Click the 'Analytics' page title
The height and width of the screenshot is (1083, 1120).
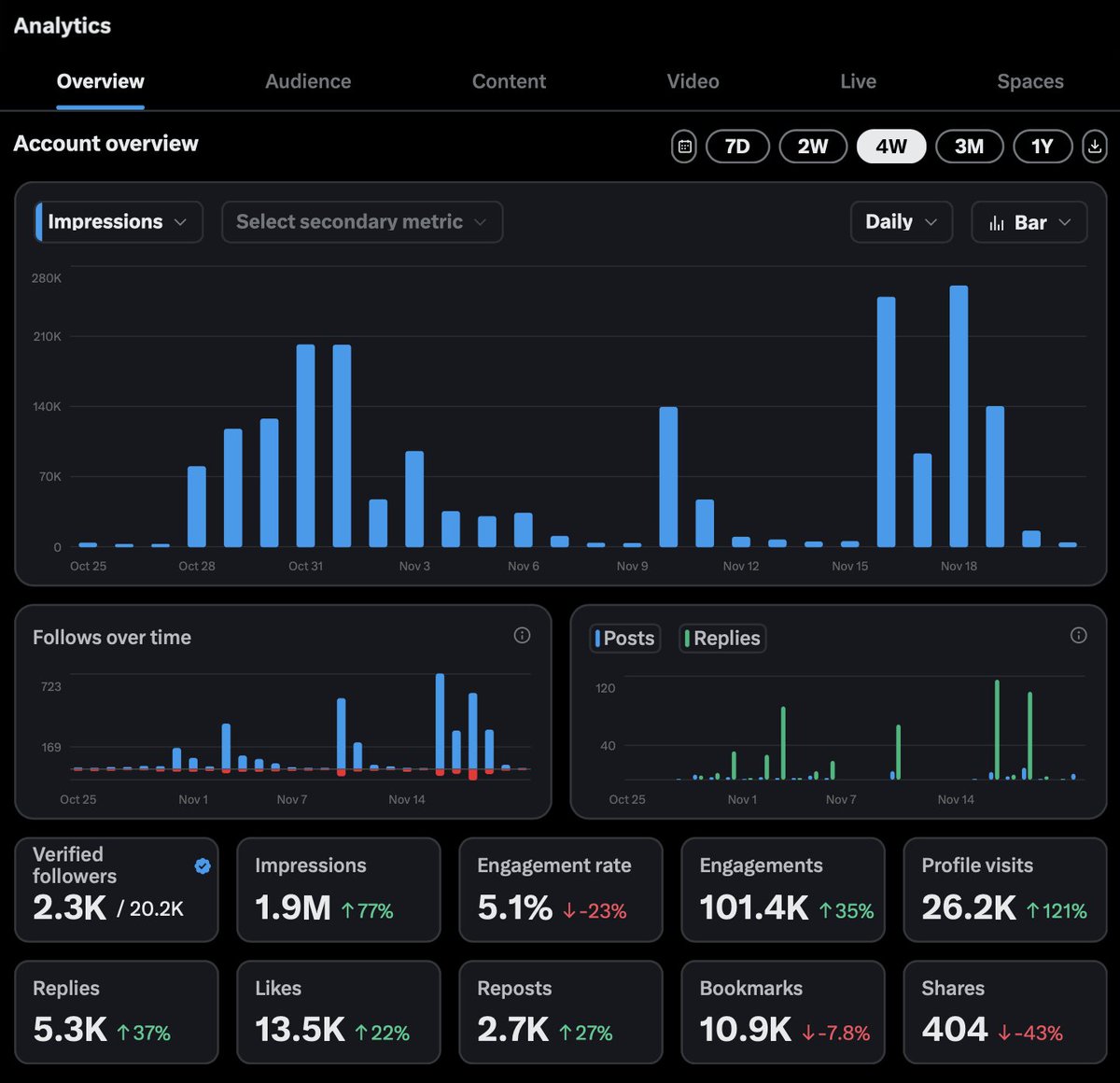point(63,26)
